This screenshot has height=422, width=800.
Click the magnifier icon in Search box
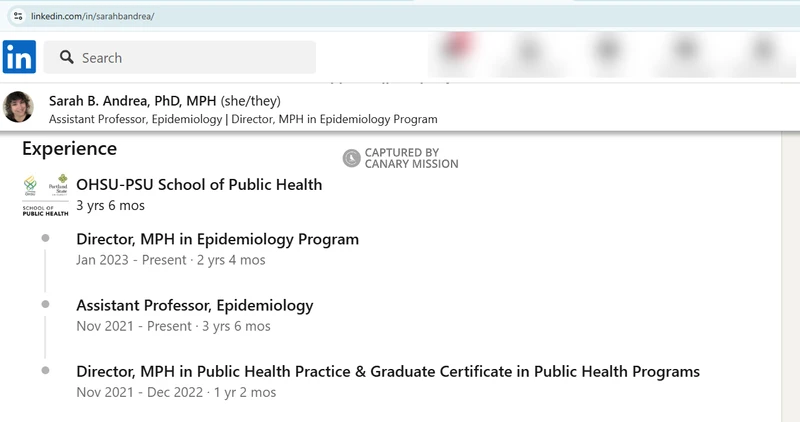click(x=67, y=58)
